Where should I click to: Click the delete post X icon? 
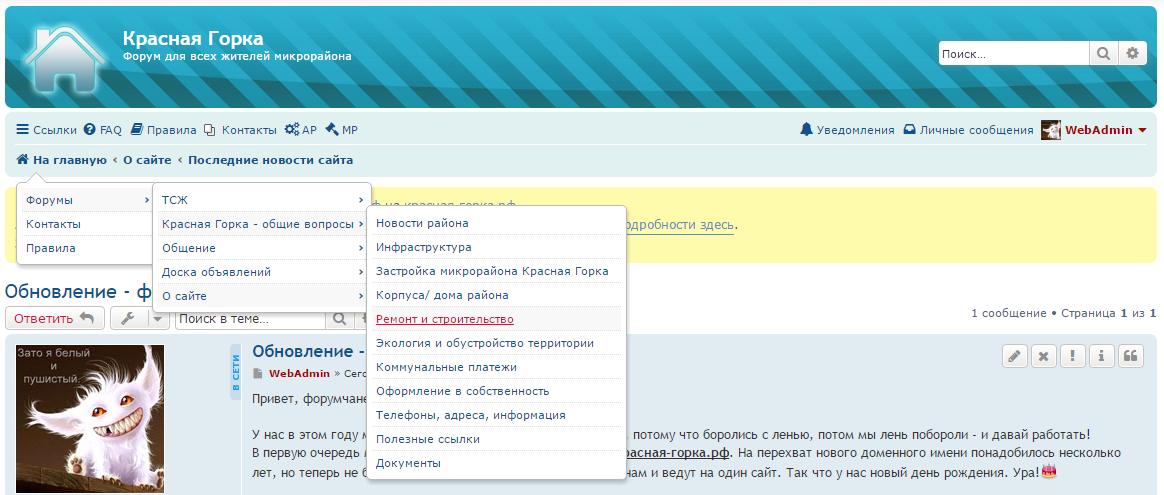click(x=1044, y=356)
